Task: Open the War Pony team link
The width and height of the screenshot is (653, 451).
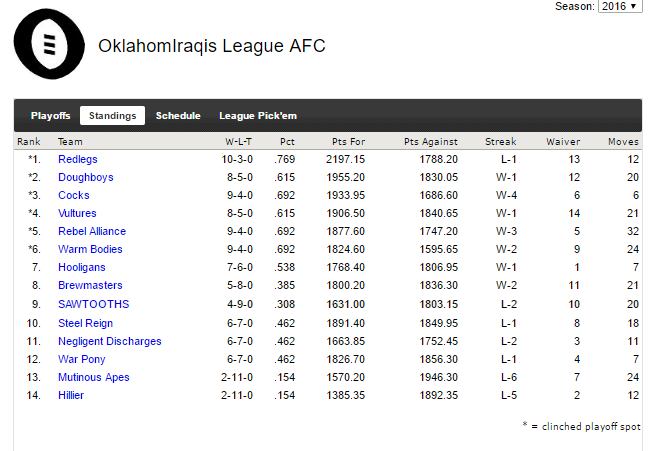Action: 82,359
